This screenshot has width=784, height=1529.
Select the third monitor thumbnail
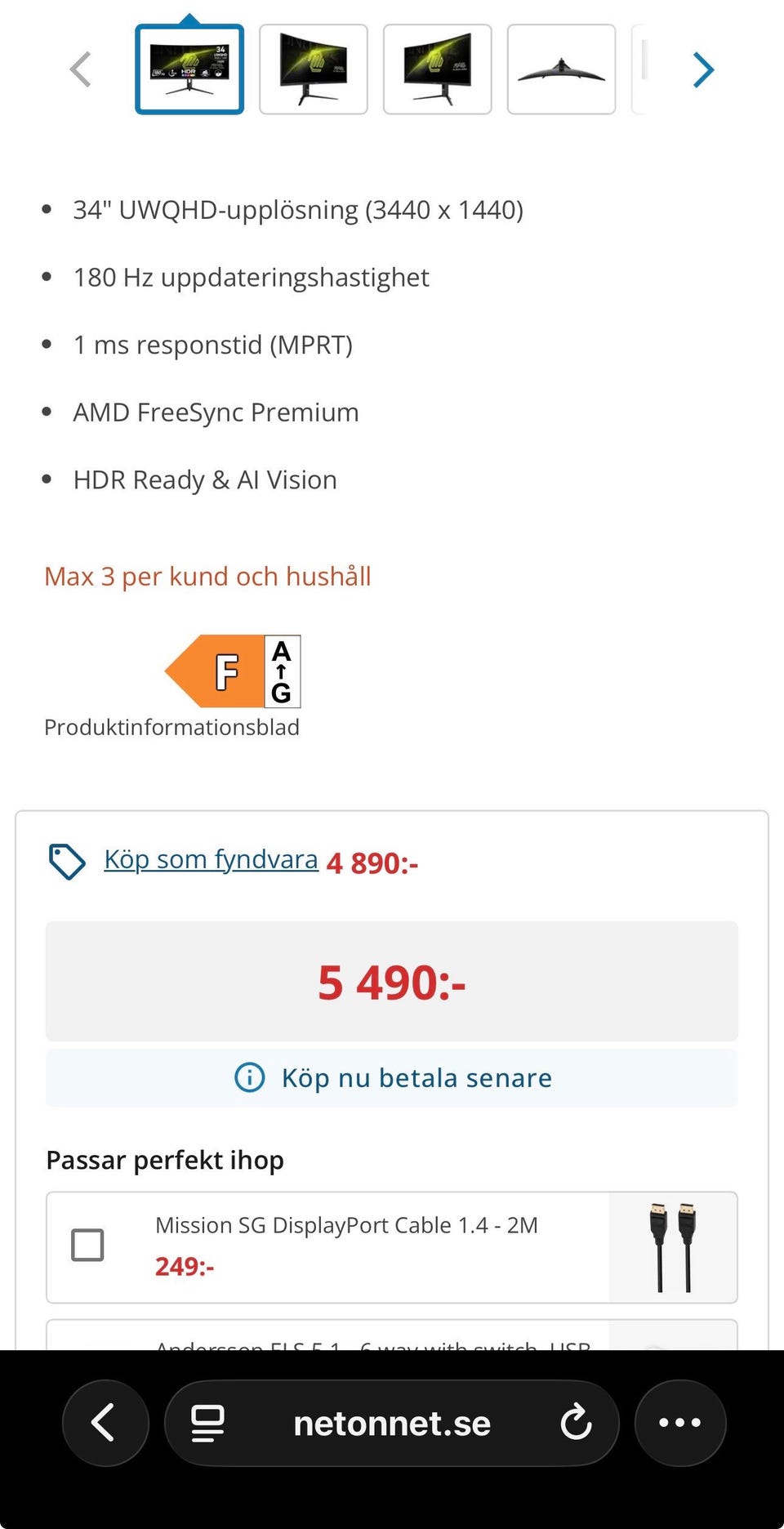coord(438,69)
